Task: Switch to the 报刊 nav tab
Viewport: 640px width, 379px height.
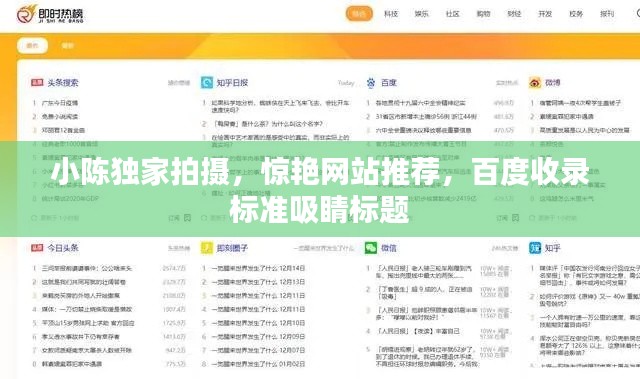Action: pyautogui.click(x=607, y=14)
